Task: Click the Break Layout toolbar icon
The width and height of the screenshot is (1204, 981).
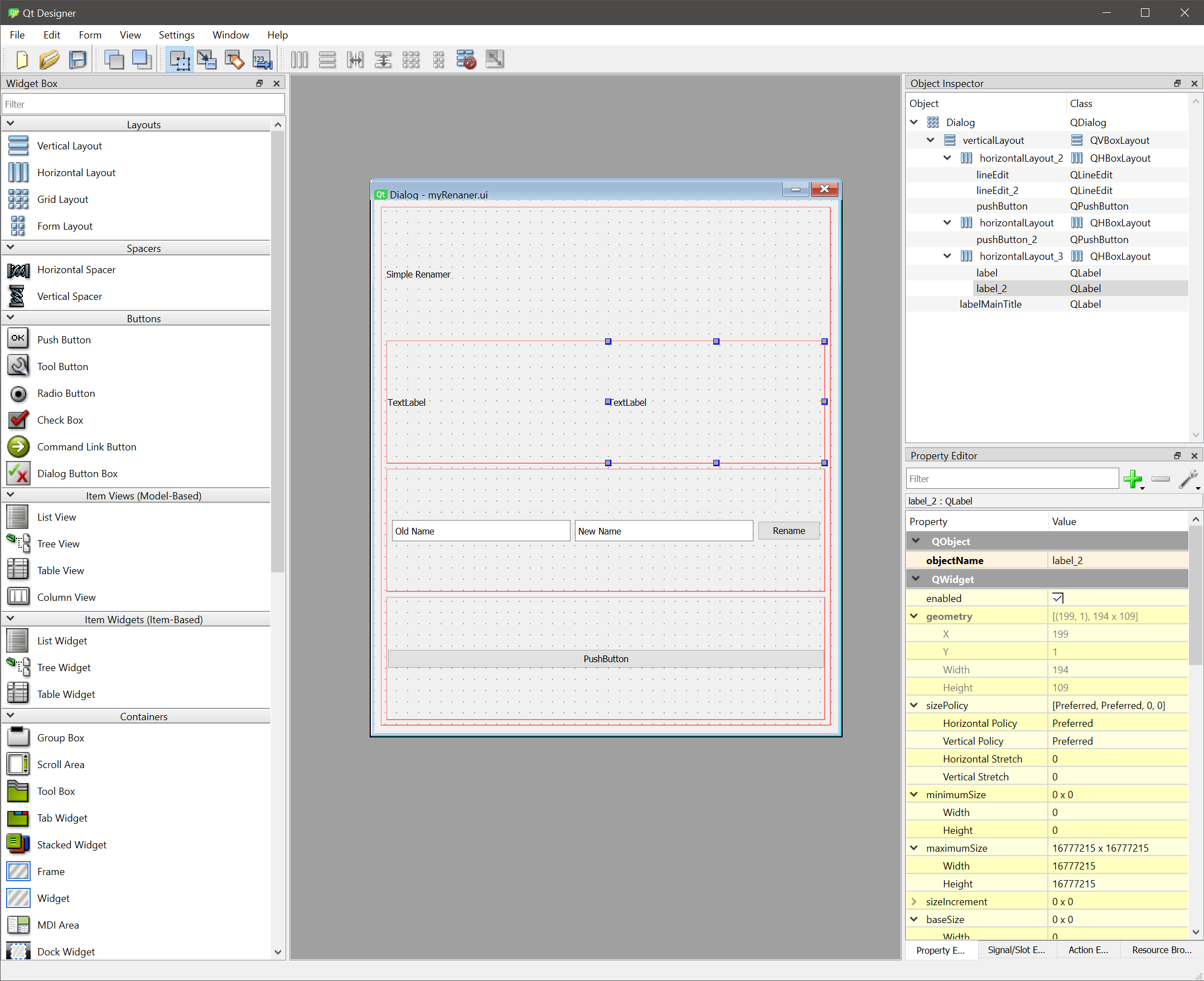Action: [x=466, y=59]
